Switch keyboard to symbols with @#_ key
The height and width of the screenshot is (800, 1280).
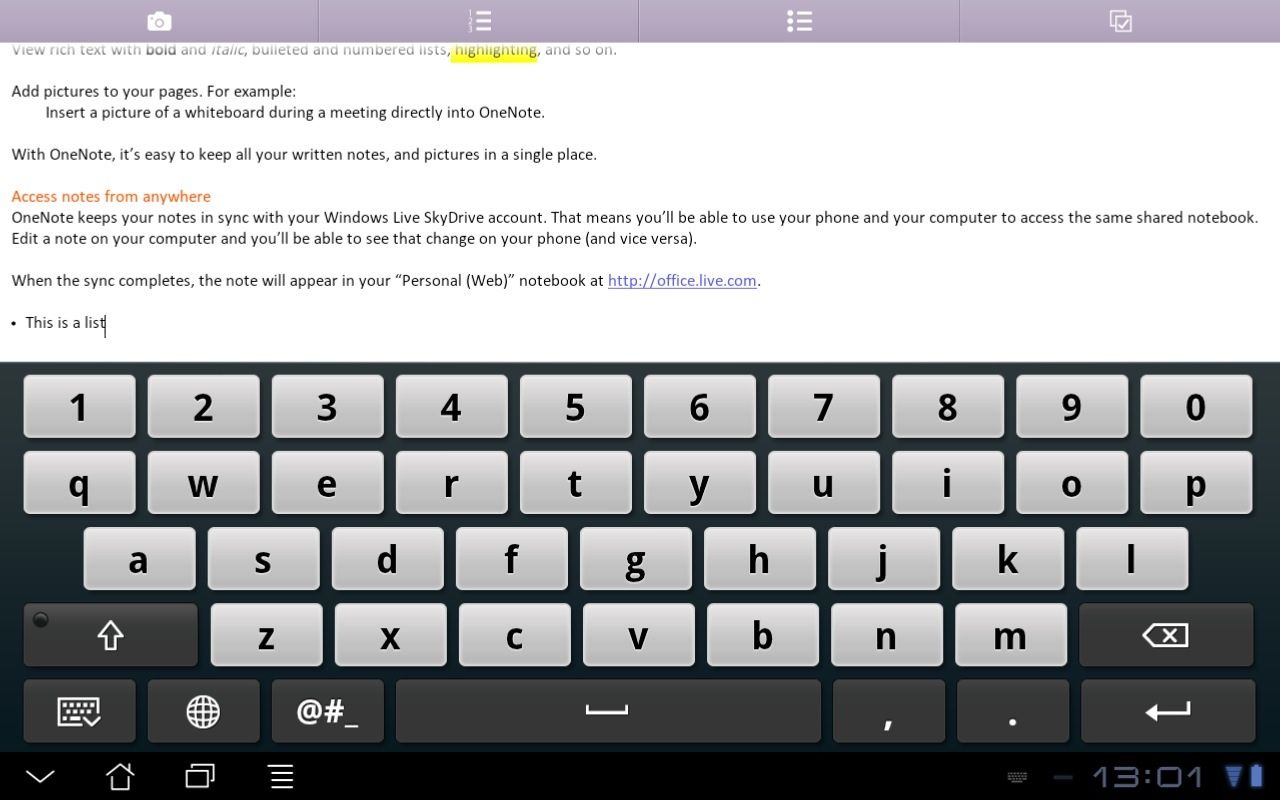pyautogui.click(x=327, y=711)
